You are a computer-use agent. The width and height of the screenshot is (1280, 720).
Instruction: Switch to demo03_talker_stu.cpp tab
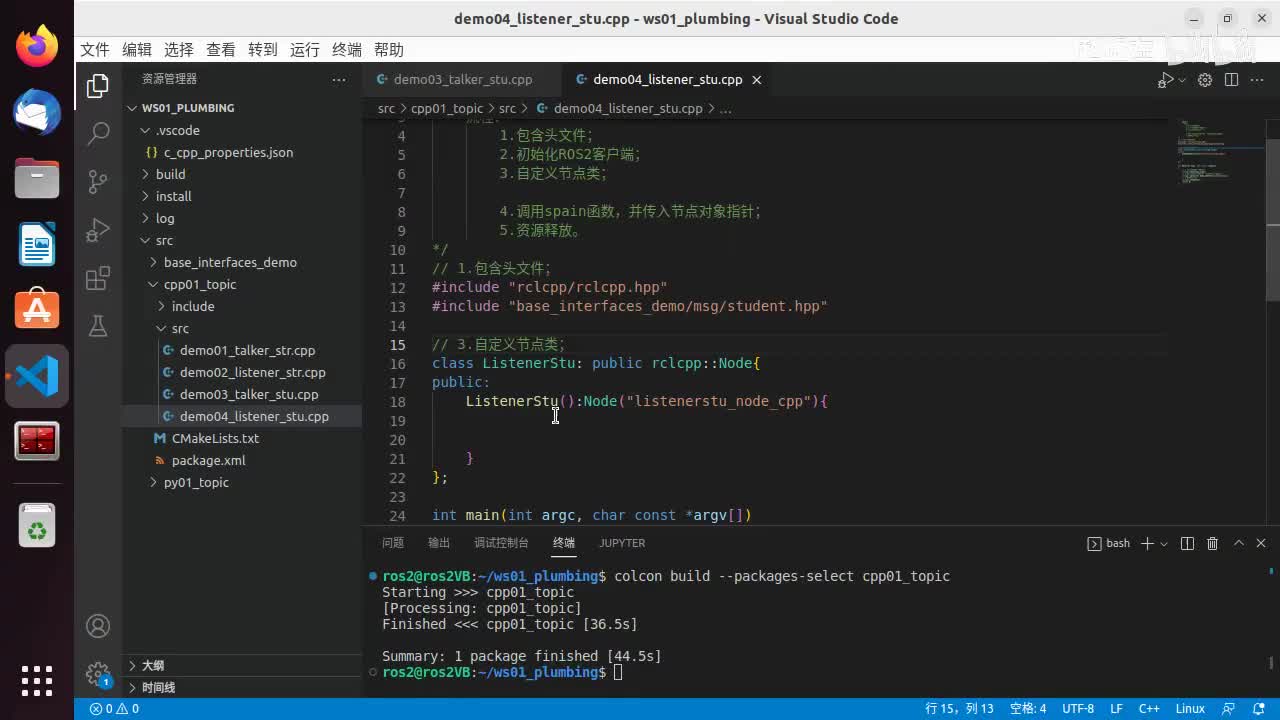pyautogui.click(x=462, y=80)
